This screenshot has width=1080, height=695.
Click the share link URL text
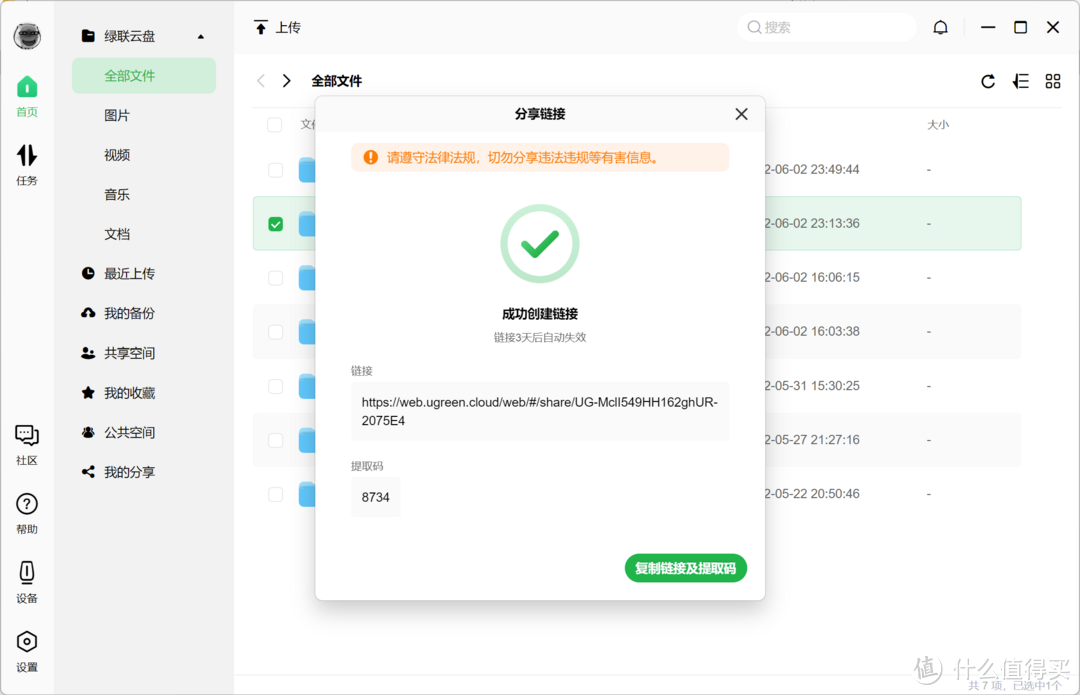[539, 411]
